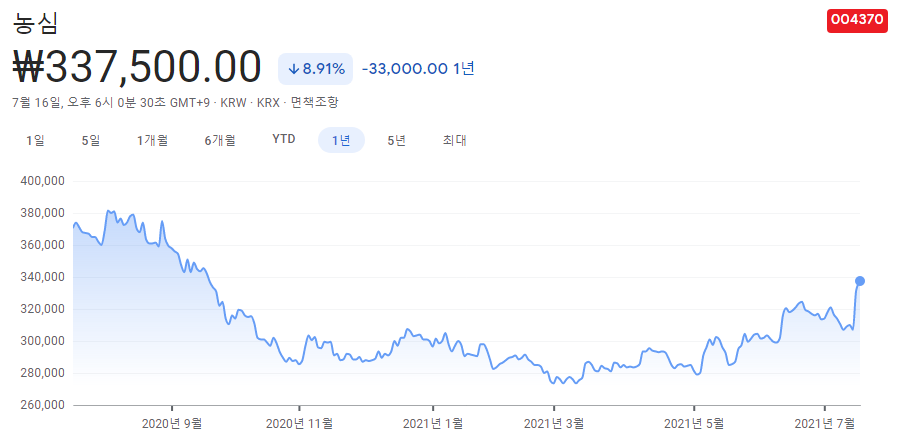Click the 7월 16일 timestamp text
Screen dimensions: 897x444
112,102
